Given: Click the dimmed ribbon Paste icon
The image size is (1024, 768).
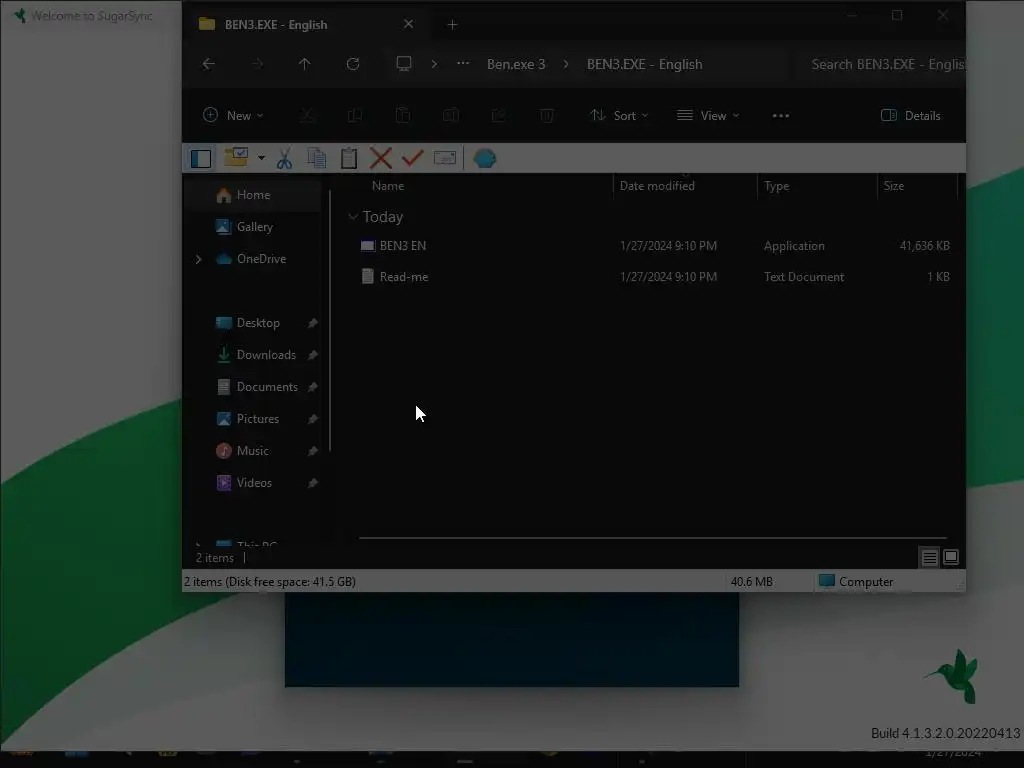Looking at the screenshot, I should pyautogui.click(x=403, y=116).
